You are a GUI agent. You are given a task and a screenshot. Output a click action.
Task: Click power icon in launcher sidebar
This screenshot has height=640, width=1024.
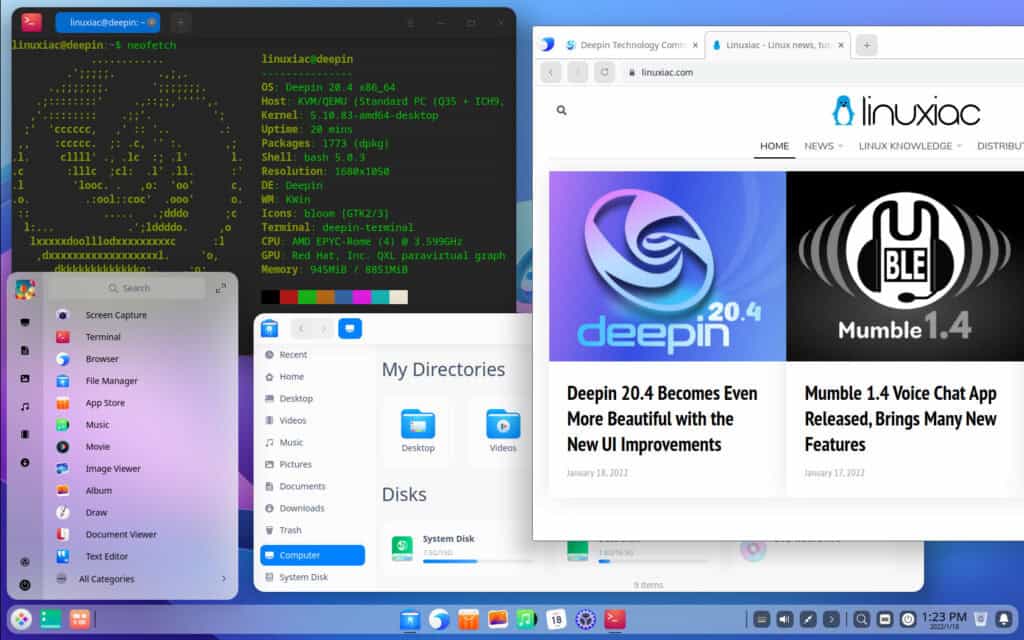pos(25,585)
